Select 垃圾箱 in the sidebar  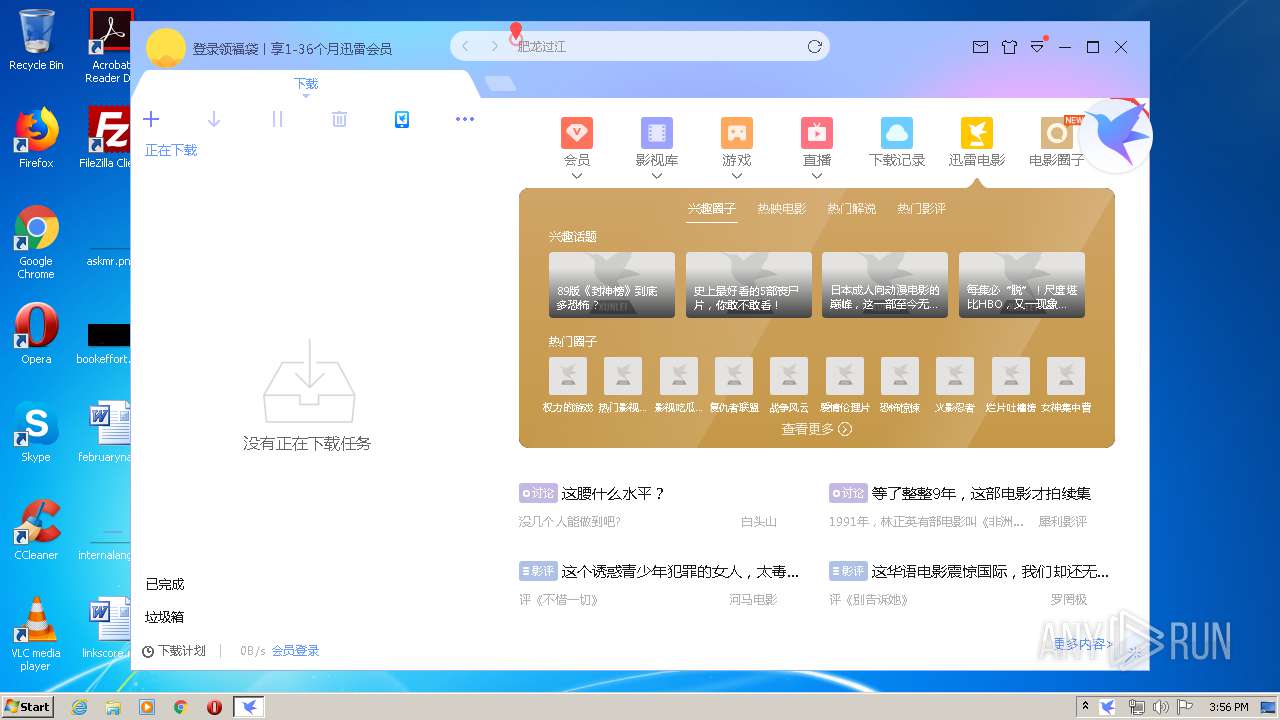(165, 617)
